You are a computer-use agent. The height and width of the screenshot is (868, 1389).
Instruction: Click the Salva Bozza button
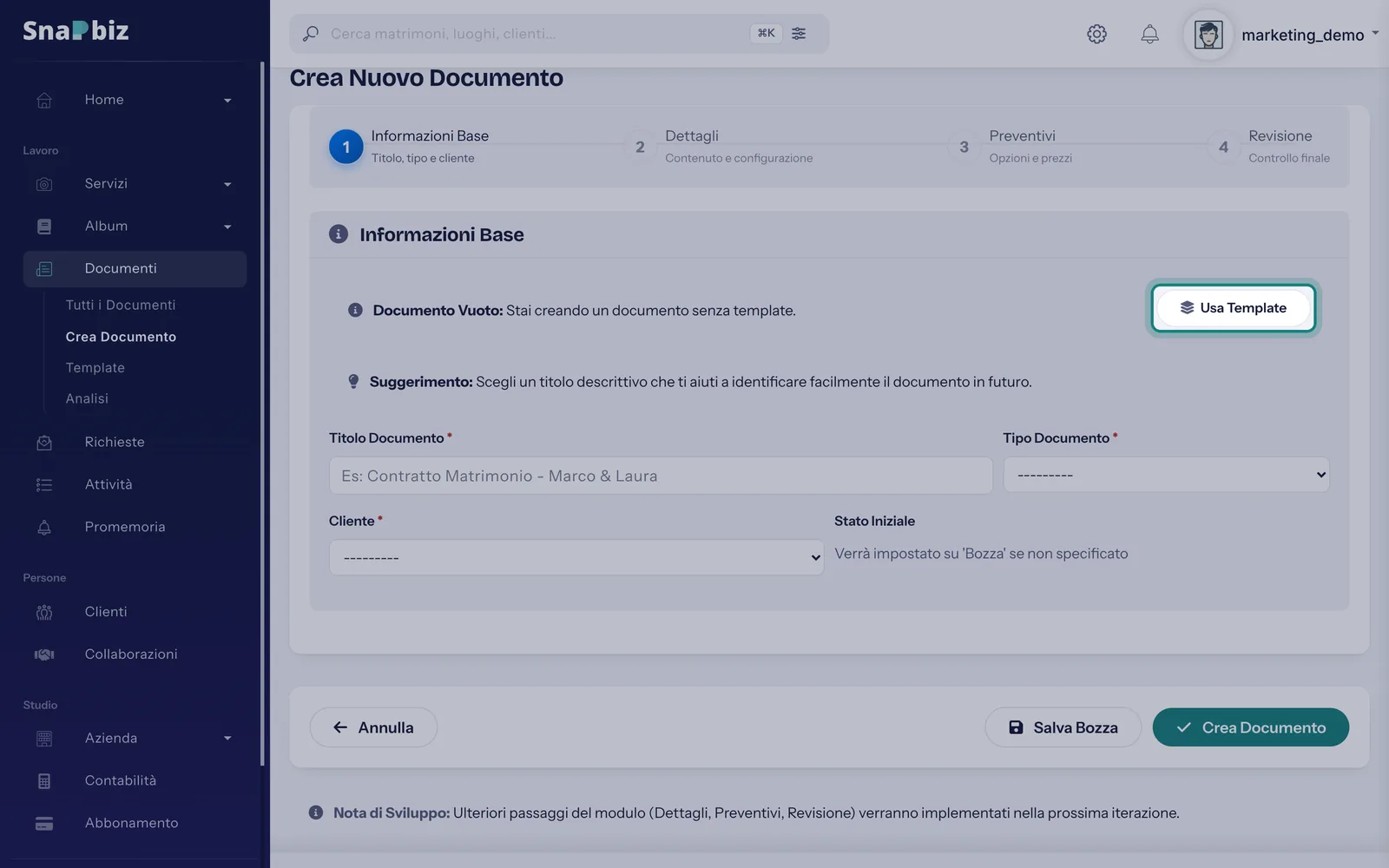pos(1063,727)
